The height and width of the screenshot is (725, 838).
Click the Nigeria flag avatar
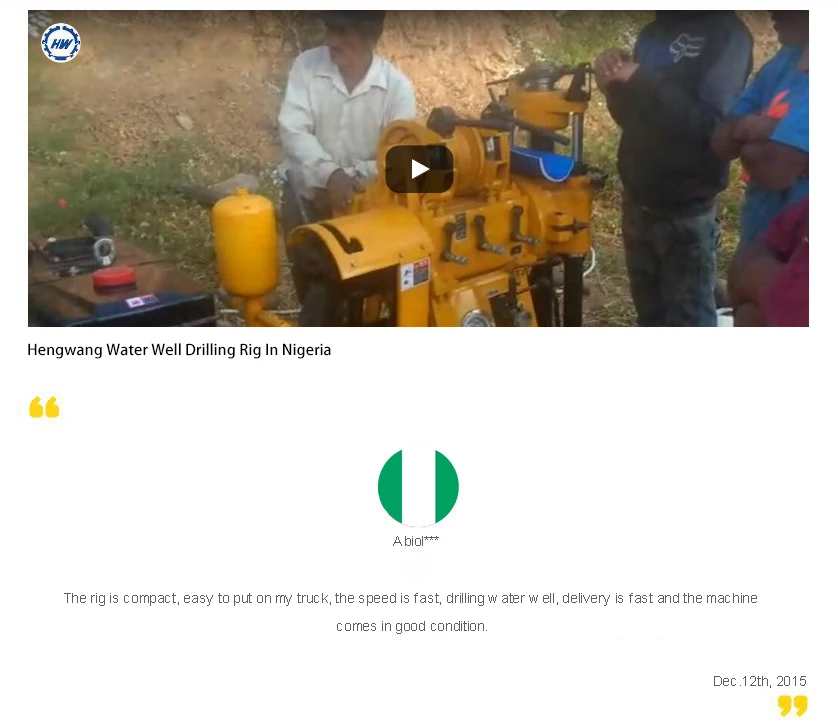(418, 487)
